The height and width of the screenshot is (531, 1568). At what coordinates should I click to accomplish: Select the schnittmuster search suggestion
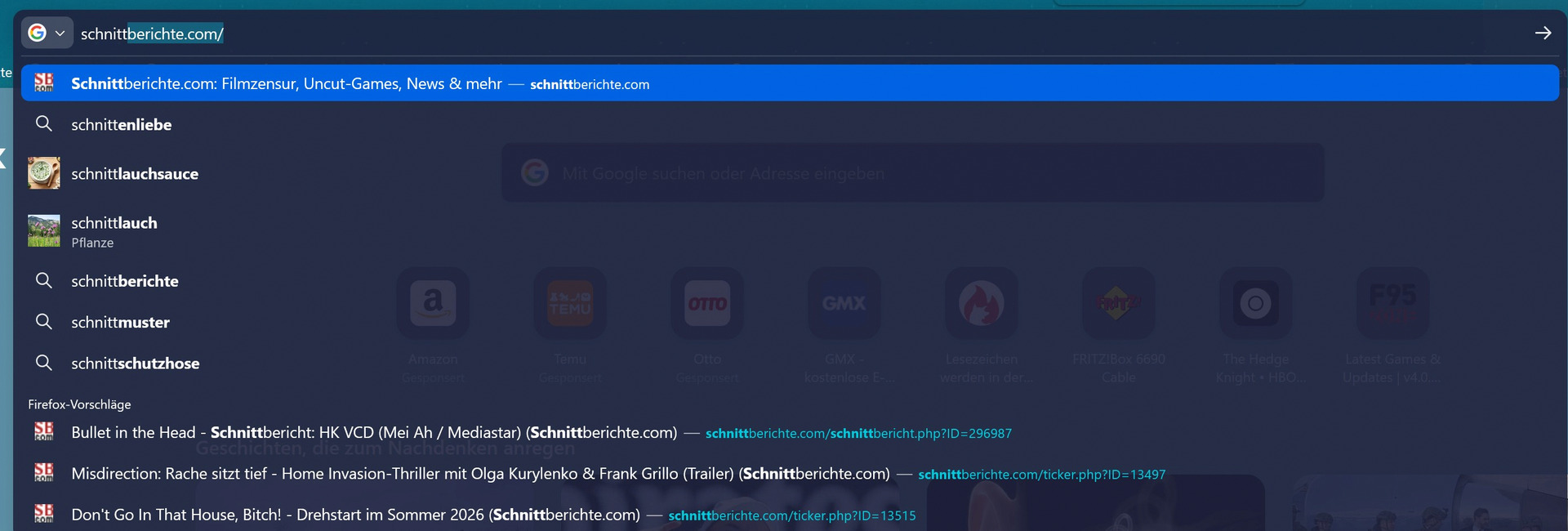point(790,322)
